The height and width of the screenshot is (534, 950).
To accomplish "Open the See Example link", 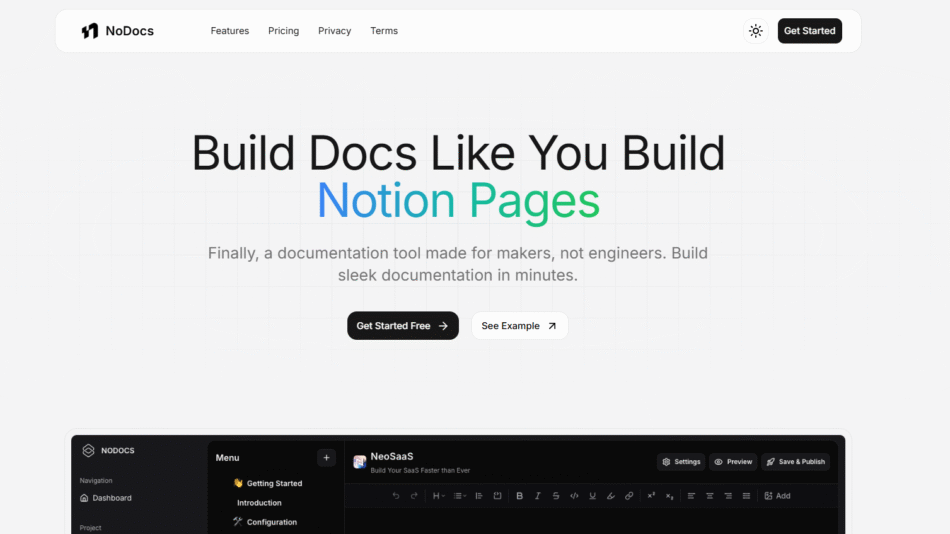I will 519,326.
